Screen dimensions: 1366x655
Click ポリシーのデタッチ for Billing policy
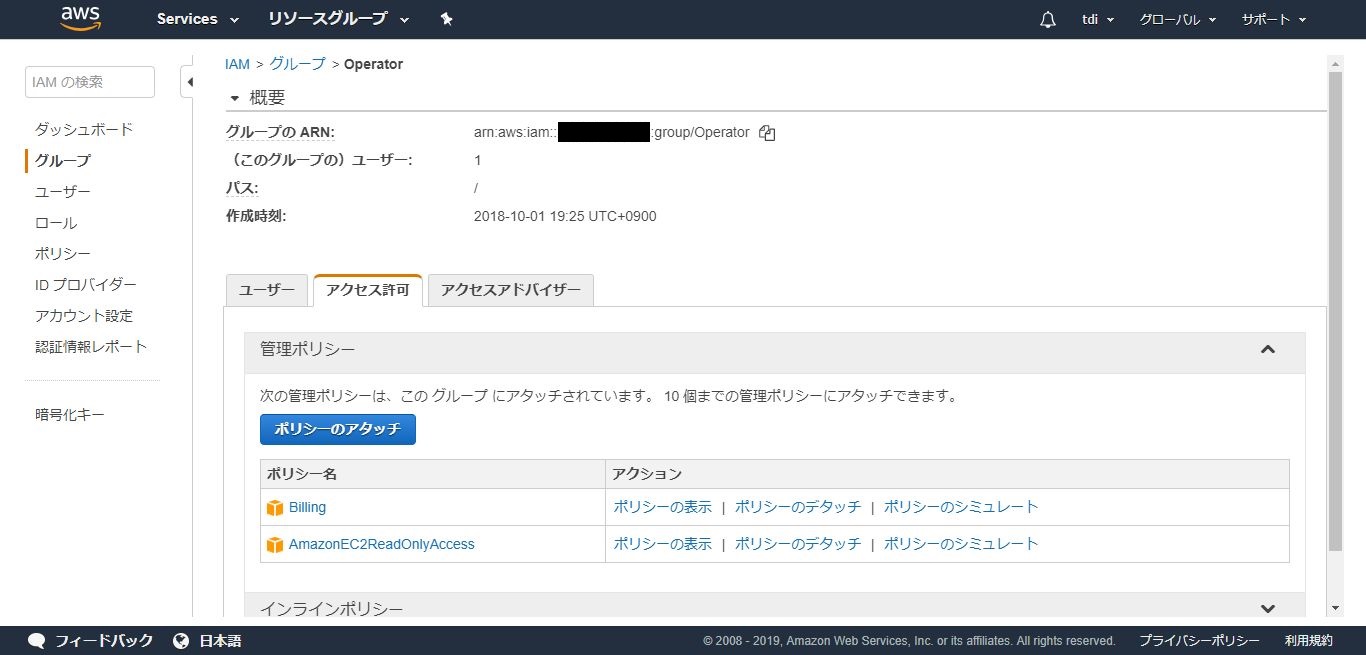797,507
